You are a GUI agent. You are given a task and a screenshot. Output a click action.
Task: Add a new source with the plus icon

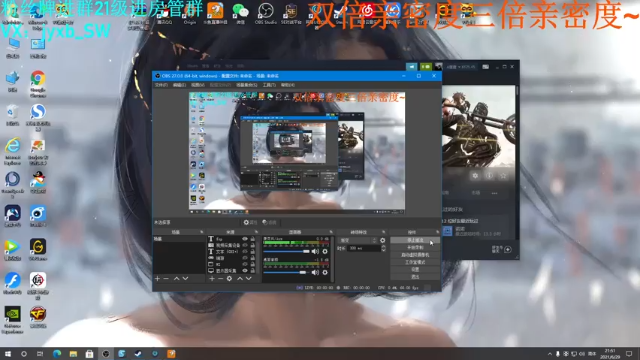(212, 278)
